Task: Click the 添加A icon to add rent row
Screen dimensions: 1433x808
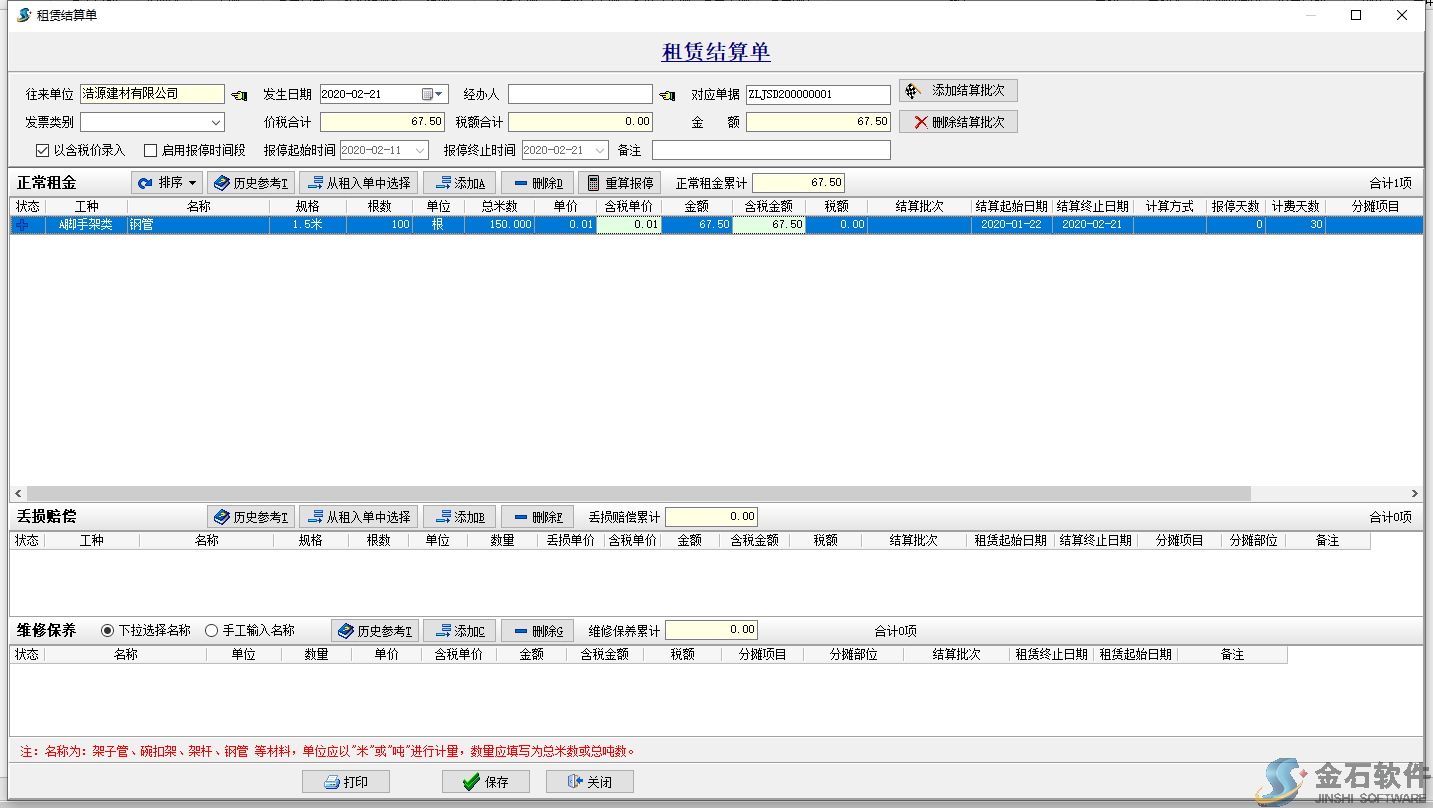Action: (x=458, y=182)
